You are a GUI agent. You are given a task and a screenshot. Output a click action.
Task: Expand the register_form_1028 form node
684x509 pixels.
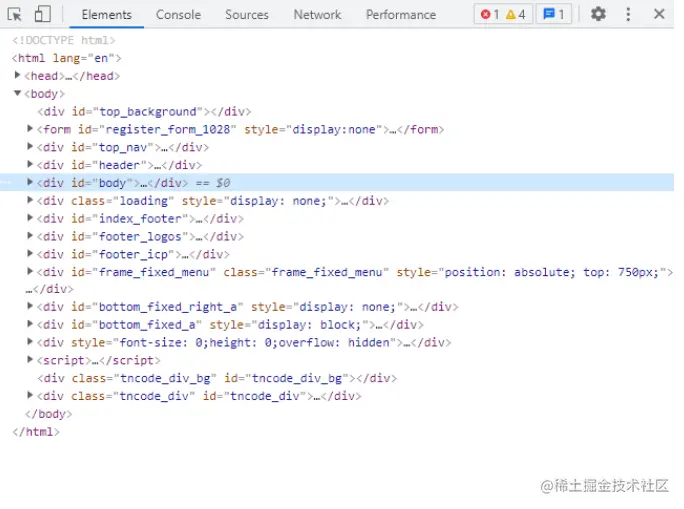coord(30,129)
